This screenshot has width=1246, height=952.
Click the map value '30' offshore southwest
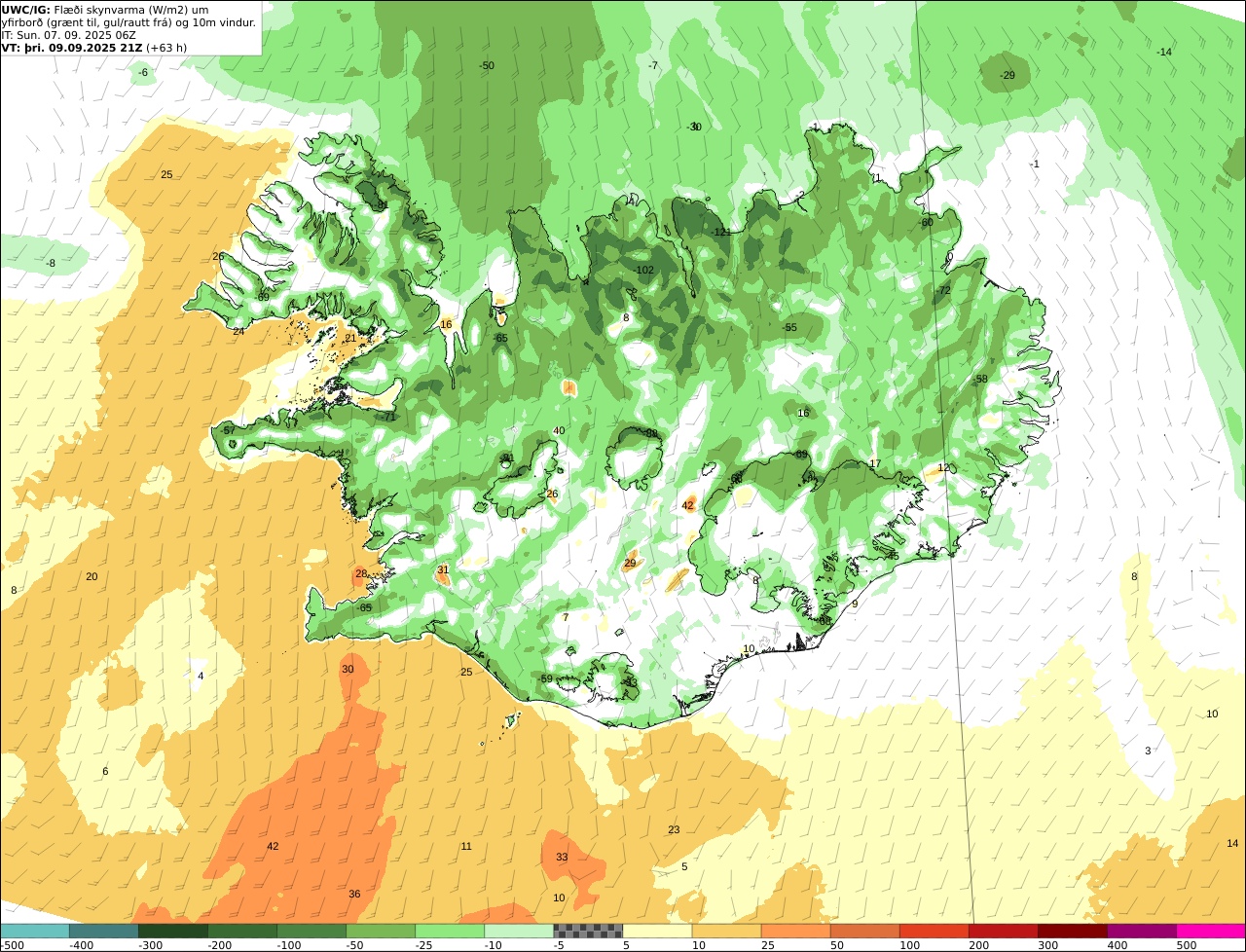[x=348, y=669]
